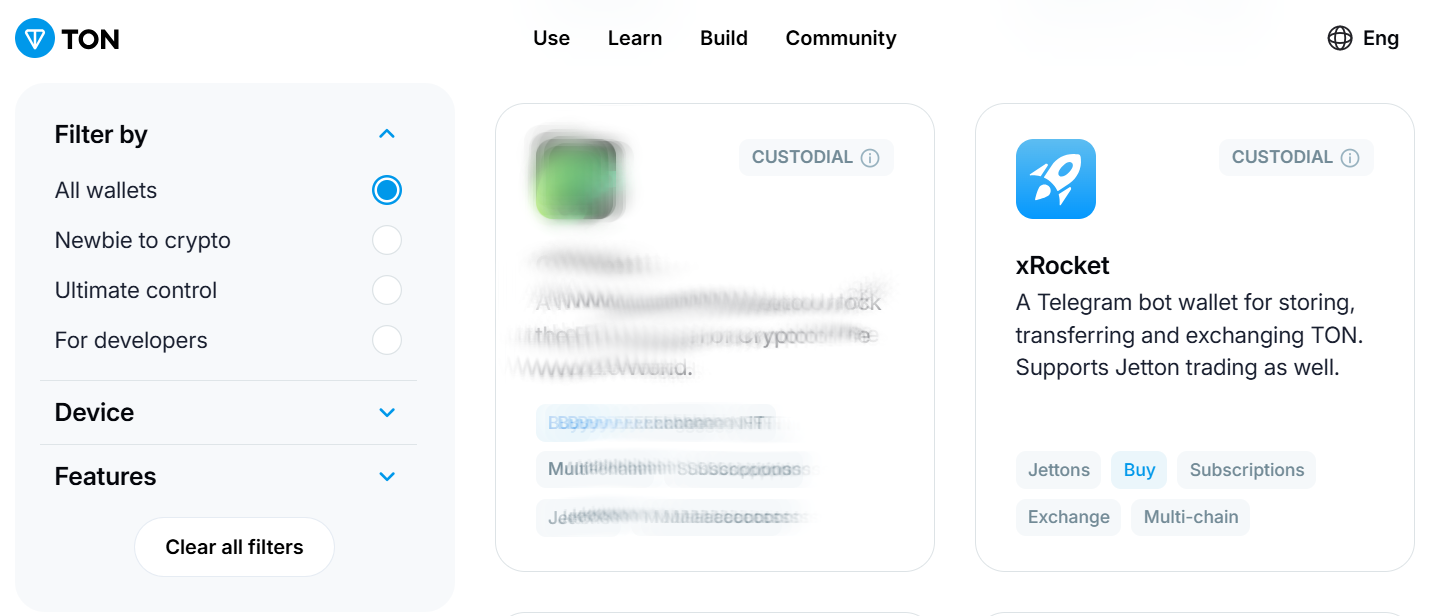Click the Buy tag on xRocket
Image resolution: width=1436 pixels, height=616 pixels.
click(1139, 470)
